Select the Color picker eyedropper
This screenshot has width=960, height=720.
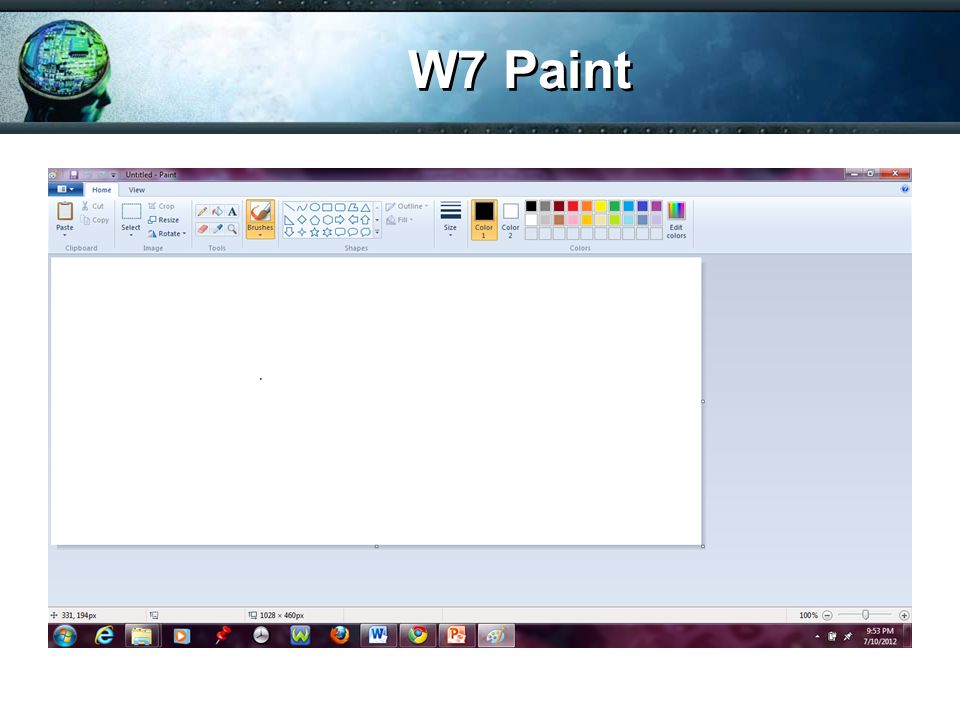[x=217, y=229]
